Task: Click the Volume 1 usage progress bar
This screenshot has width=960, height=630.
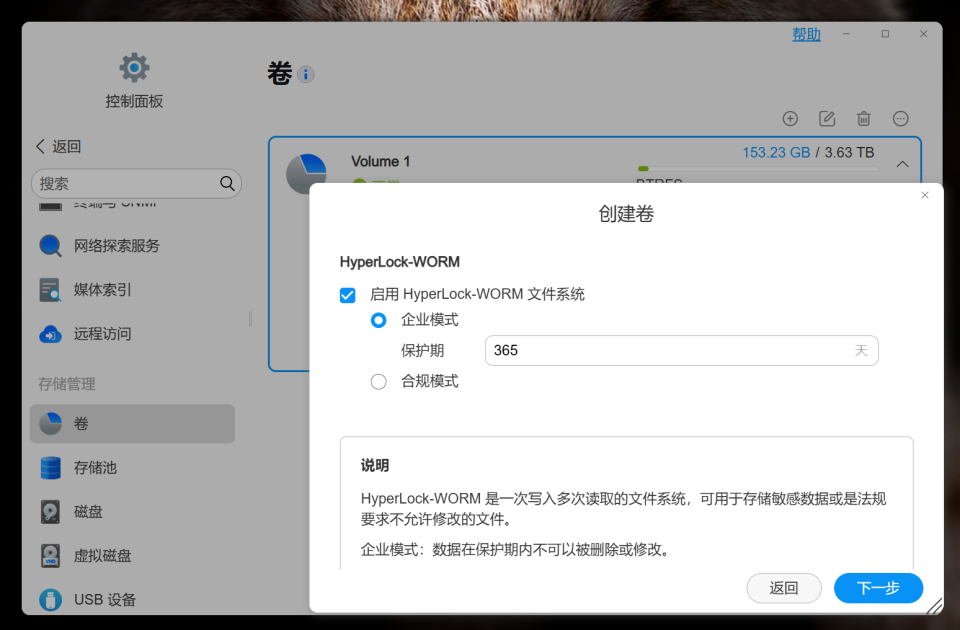Action: coord(757,168)
